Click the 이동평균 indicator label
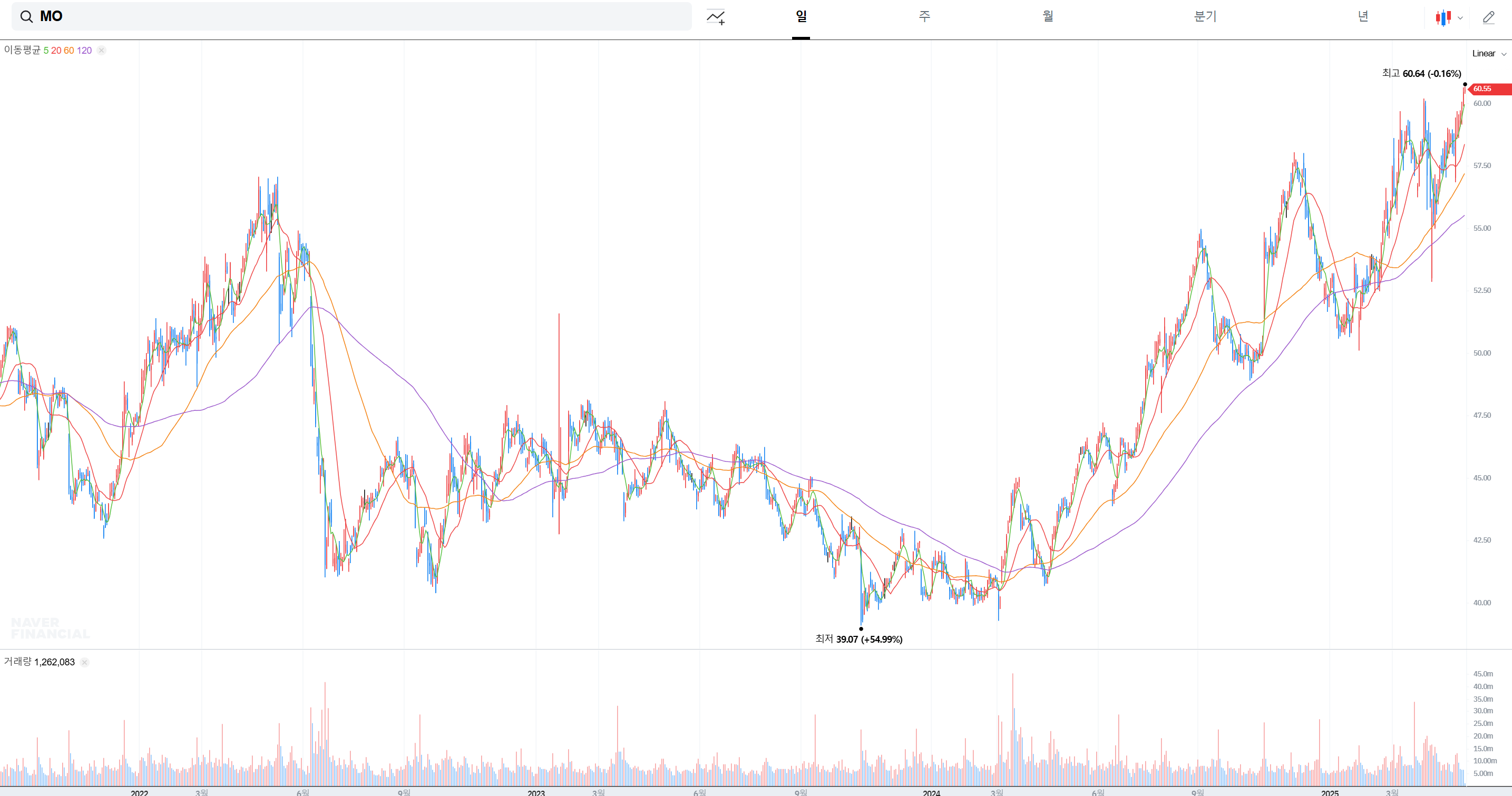This screenshot has height=796, width=1512. click(22, 51)
